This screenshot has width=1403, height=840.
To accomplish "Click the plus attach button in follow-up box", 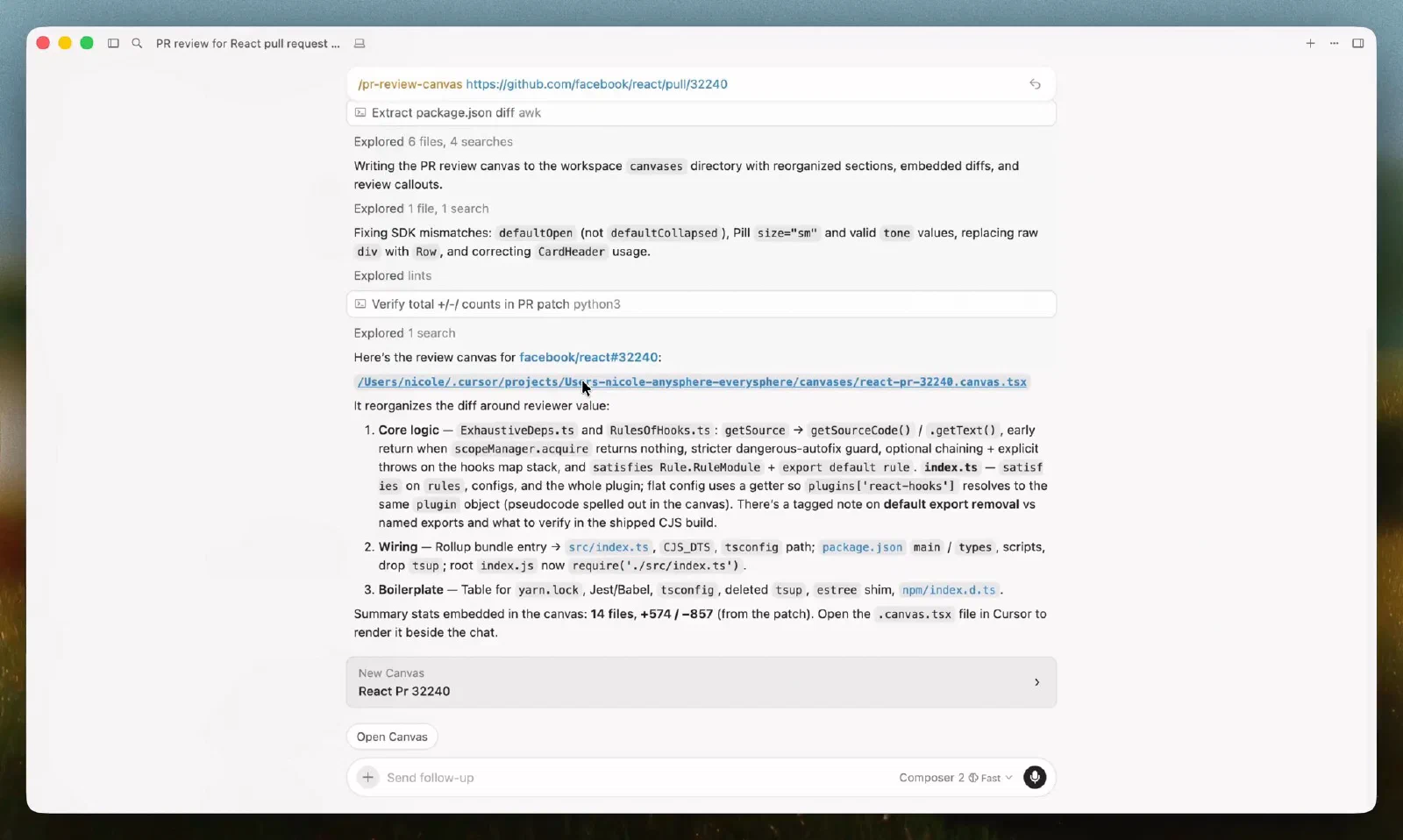I will click(x=368, y=778).
